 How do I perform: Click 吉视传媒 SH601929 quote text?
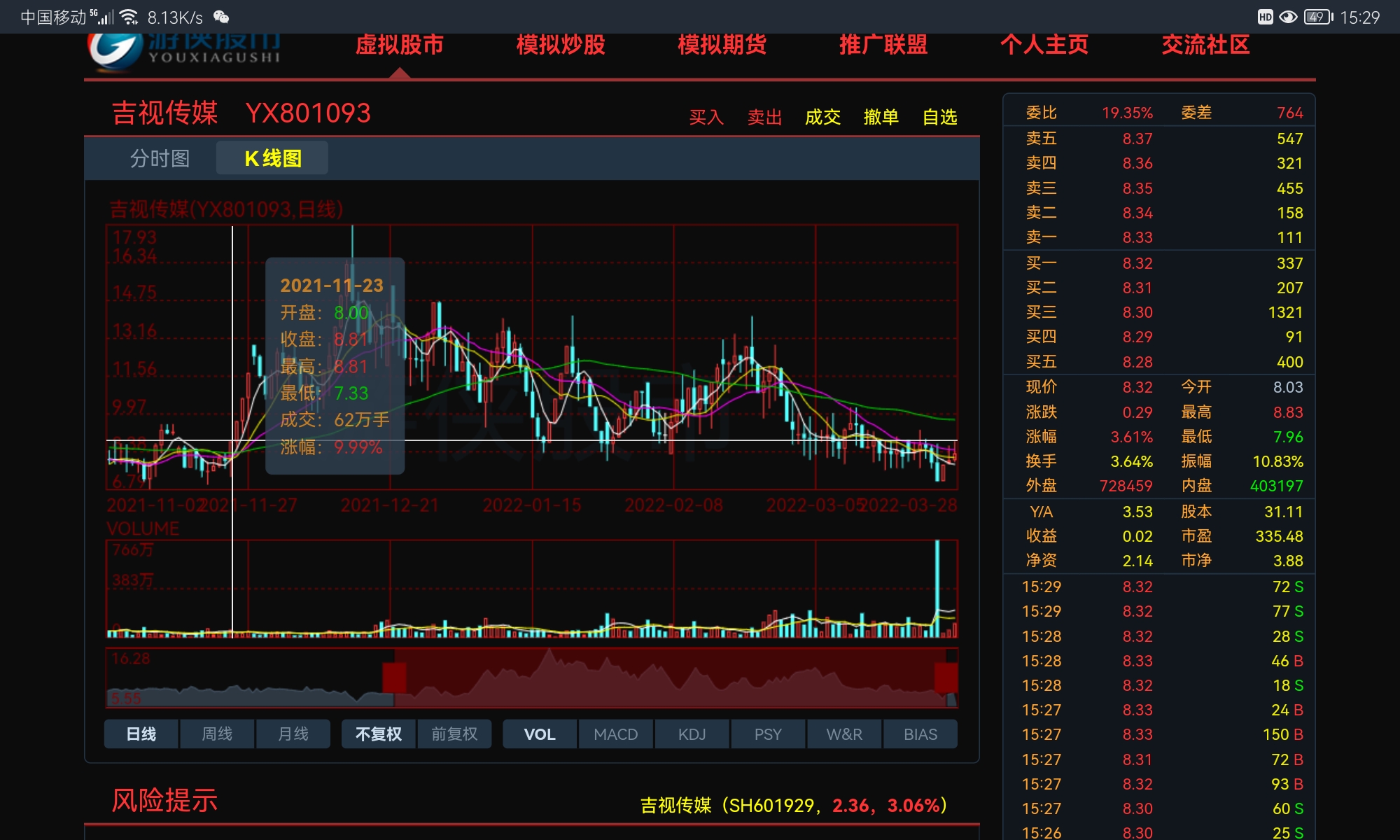[794, 806]
